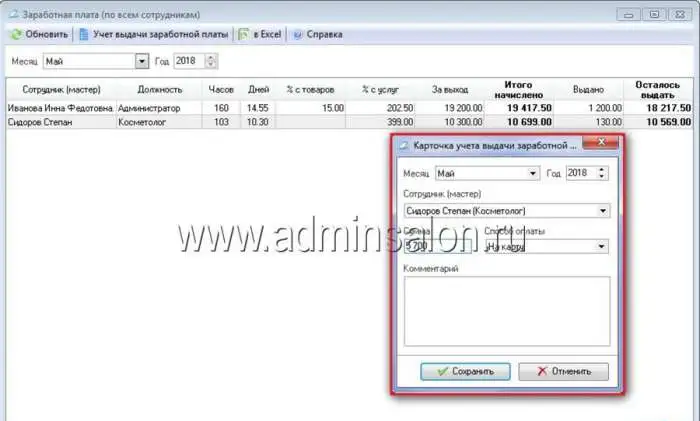The height and width of the screenshot is (421, 700).
Task: Click the За выход column header
Action: [x=450, y=90]
